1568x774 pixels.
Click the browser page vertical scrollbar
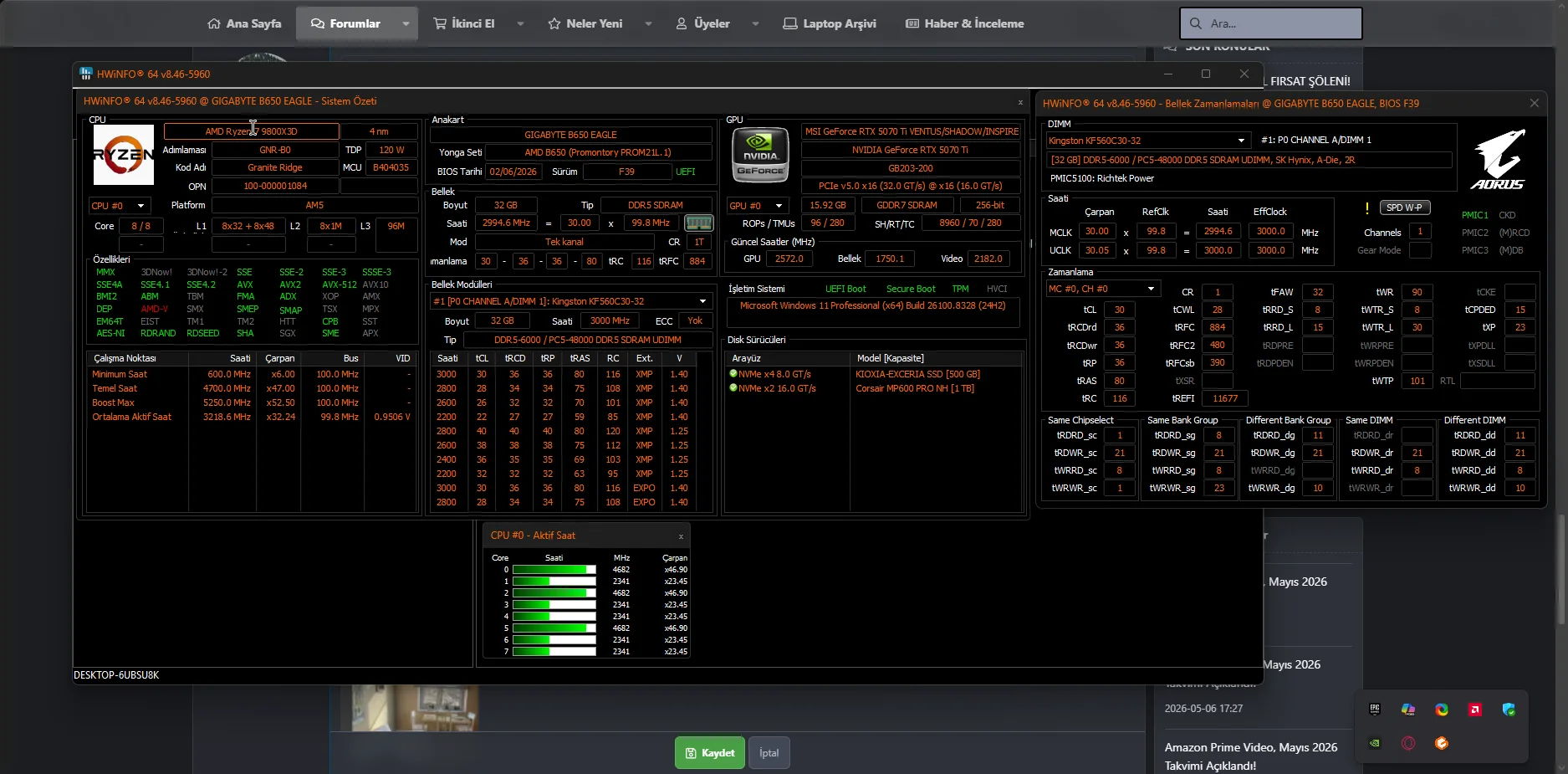click(1562, 569)
